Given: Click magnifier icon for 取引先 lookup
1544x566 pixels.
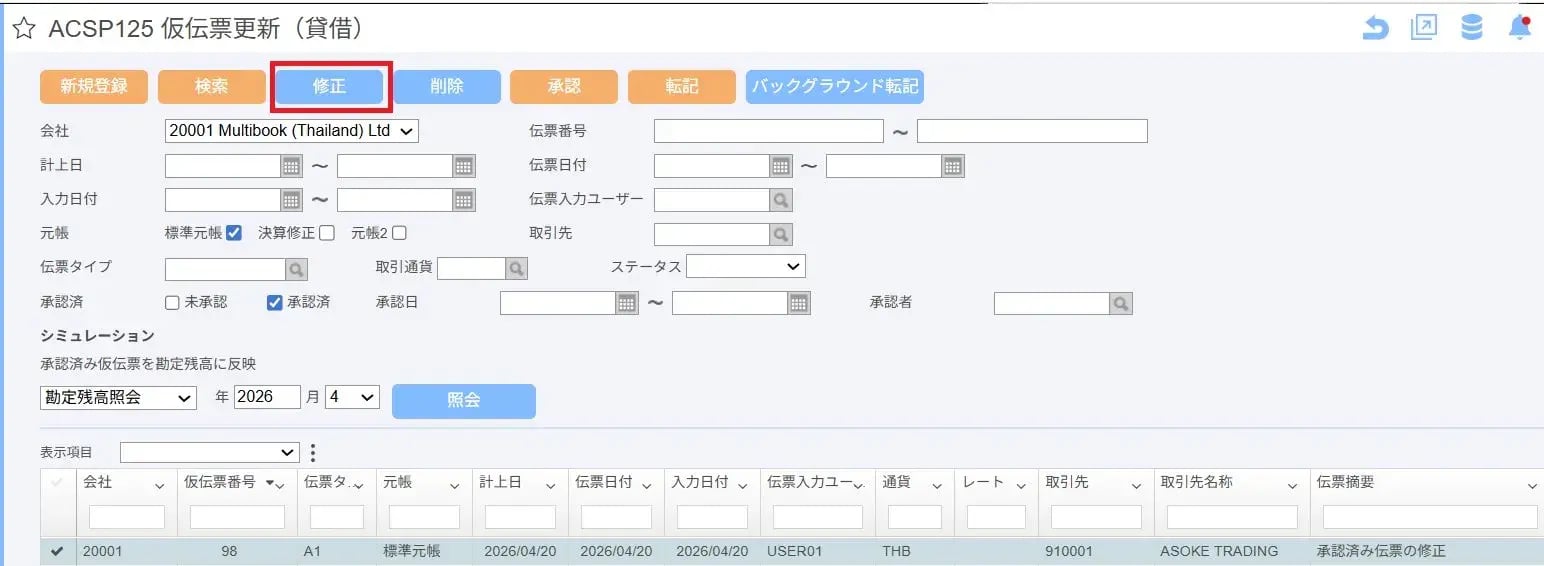Looking at the screenshot, I should click(x=780, y=234).
